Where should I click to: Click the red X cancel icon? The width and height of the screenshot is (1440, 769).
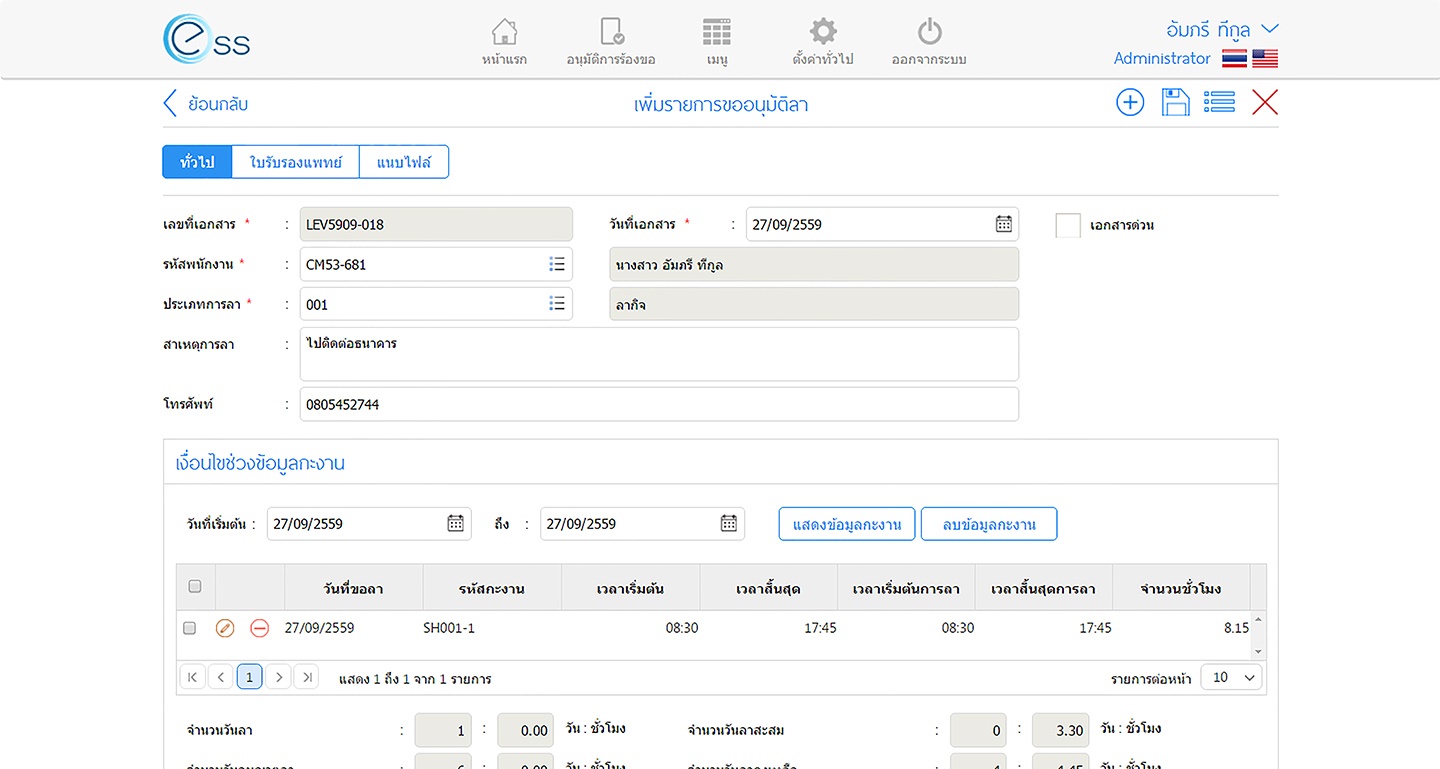click(1265, 102)
